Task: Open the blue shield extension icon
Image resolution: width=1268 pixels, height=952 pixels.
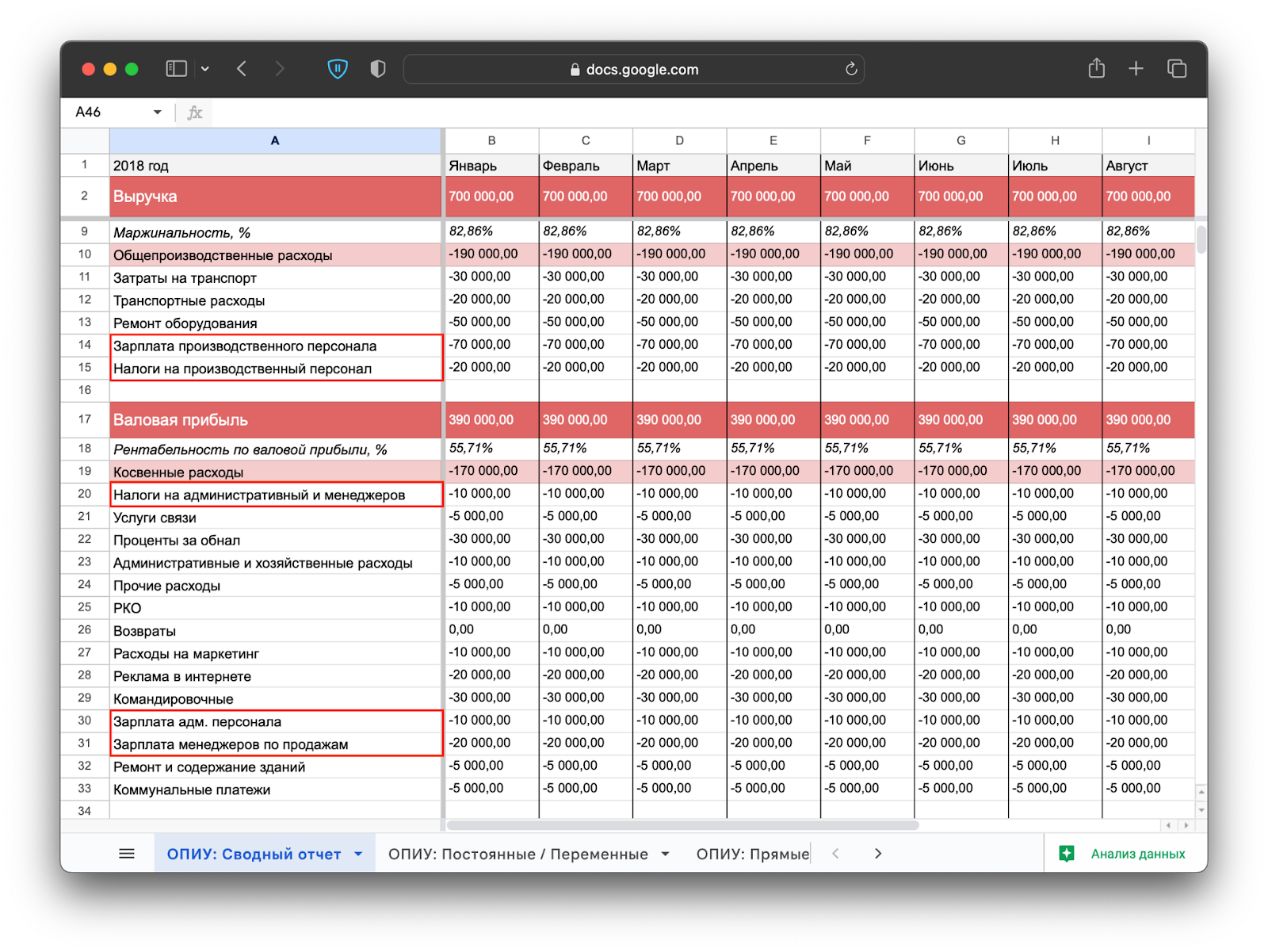Action: coord(338,69)
